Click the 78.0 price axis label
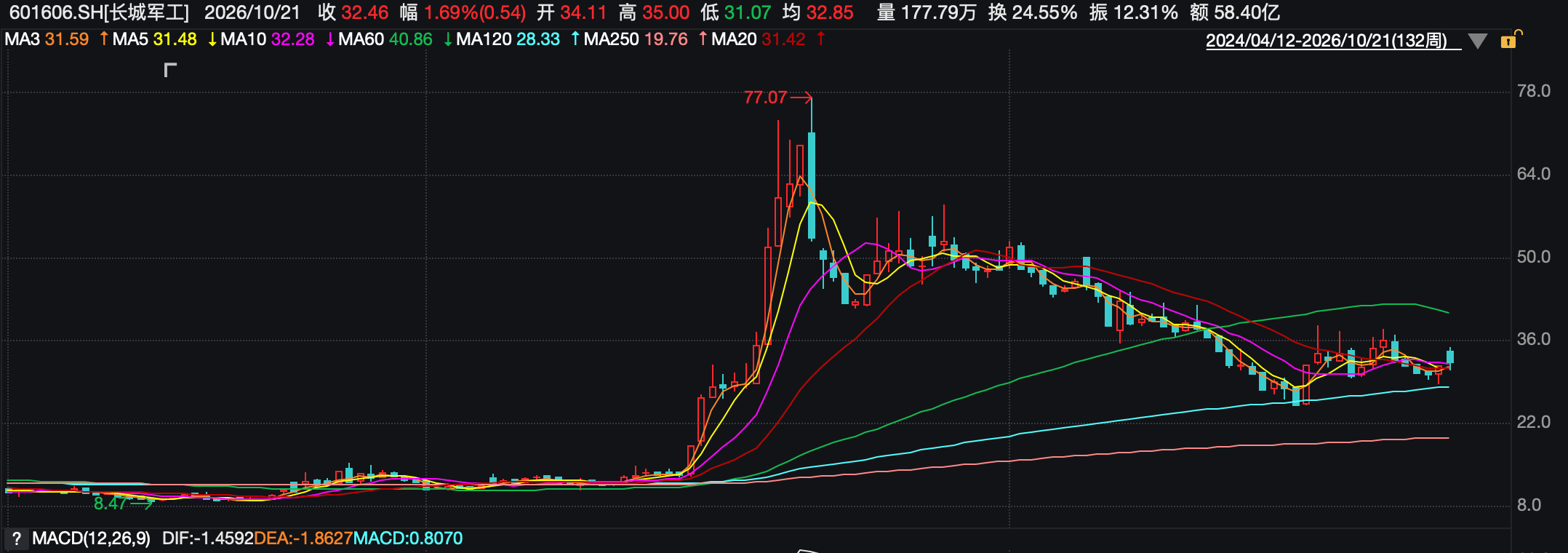Screen dimensions: 1568x553 coord(1533,91)
